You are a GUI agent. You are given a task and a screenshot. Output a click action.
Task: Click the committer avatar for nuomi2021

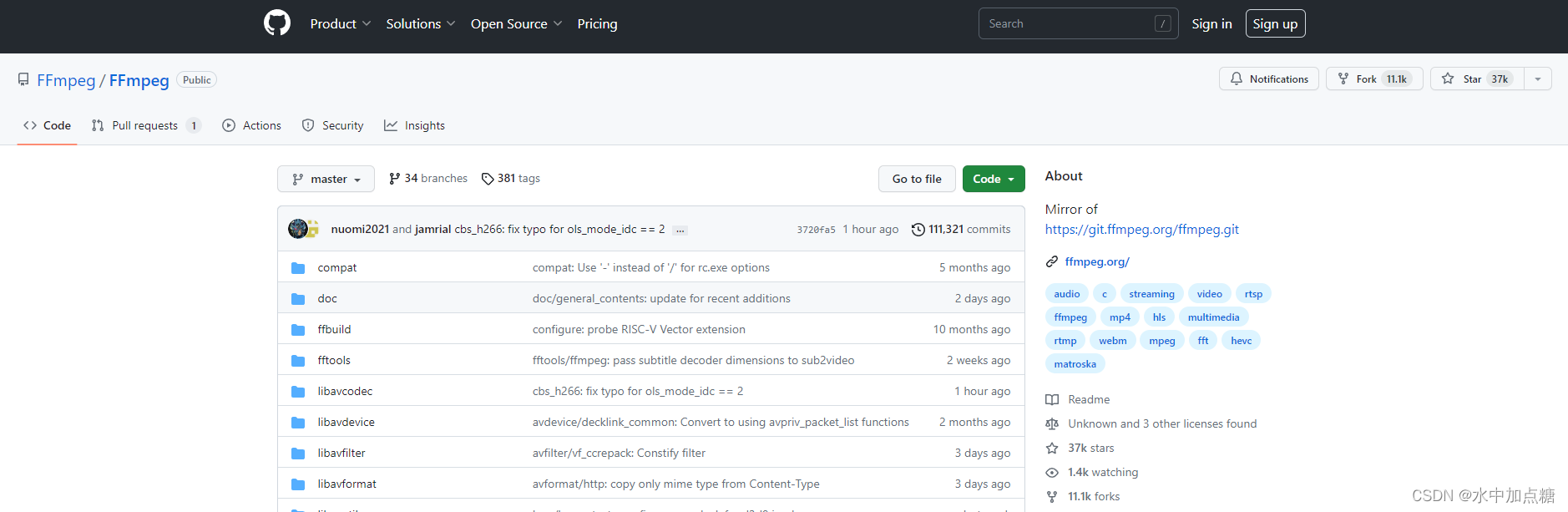298,229
